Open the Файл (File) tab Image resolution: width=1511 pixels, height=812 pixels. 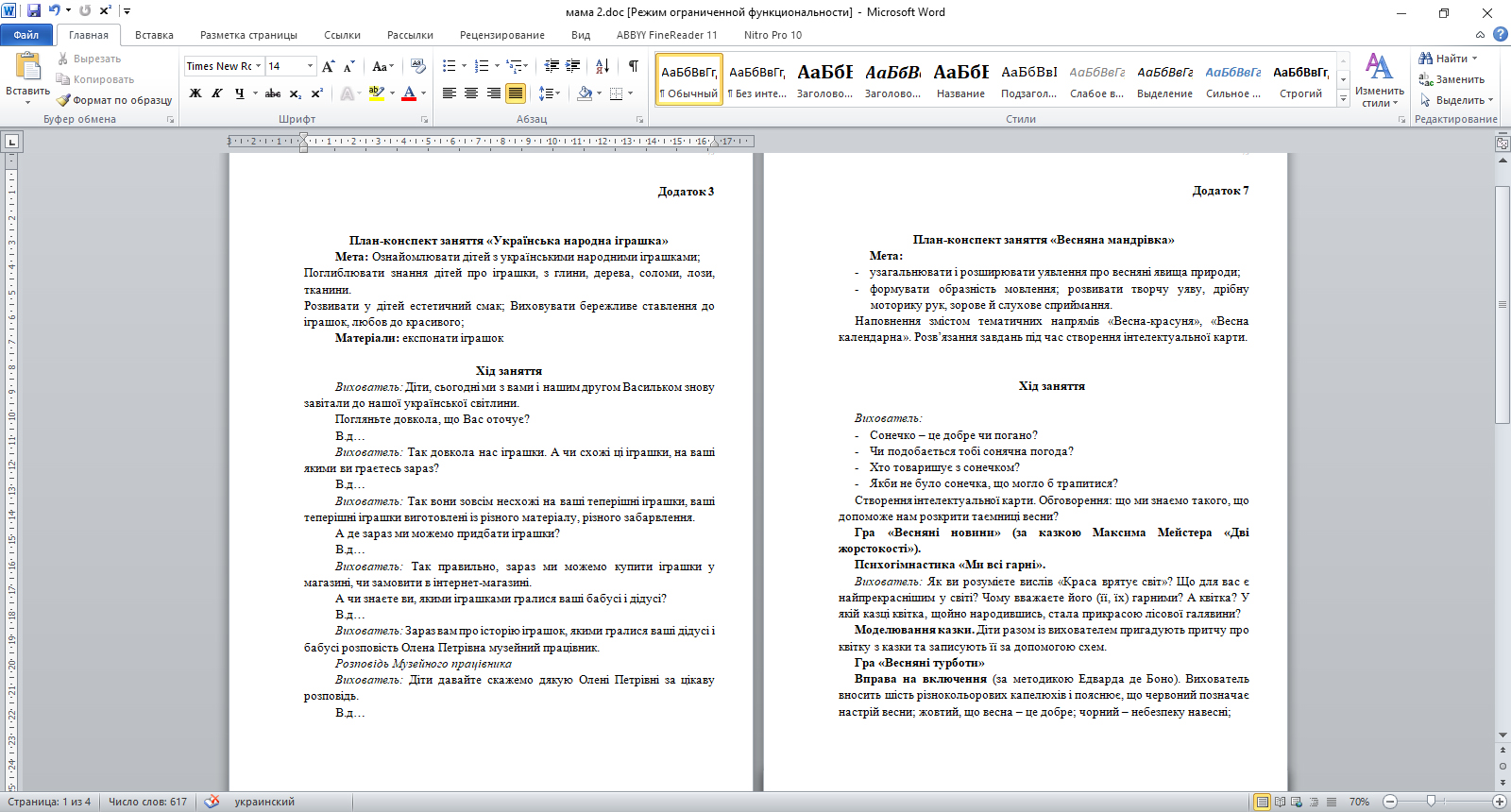point(26,35)
